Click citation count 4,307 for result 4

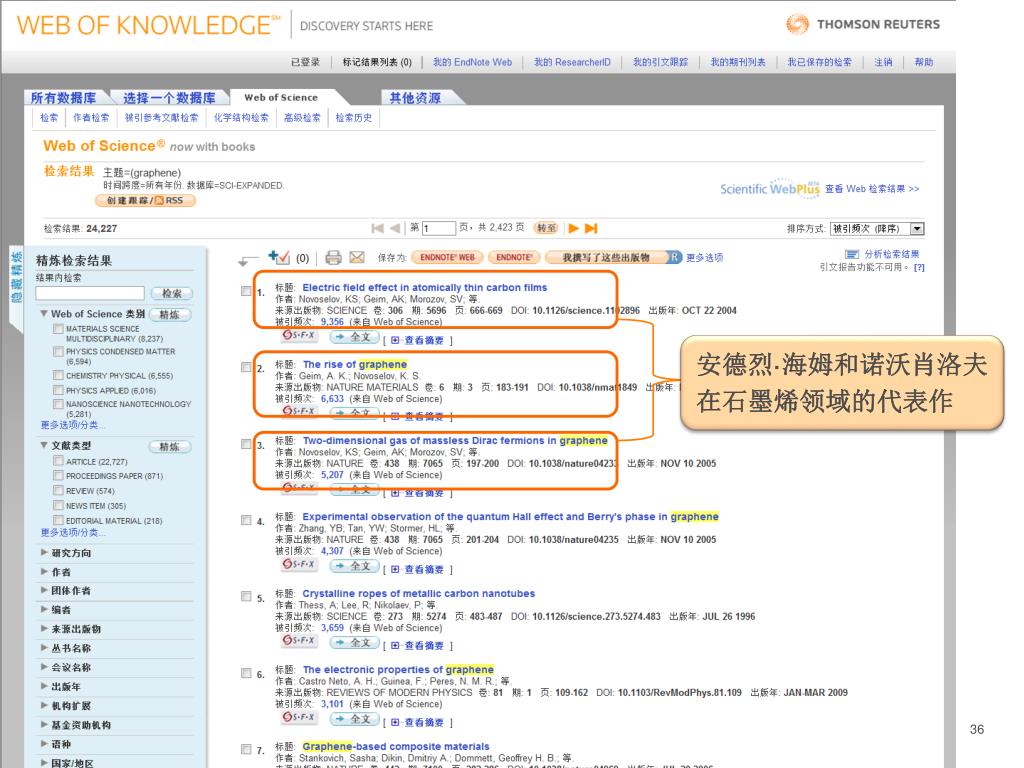coord(332,551)
